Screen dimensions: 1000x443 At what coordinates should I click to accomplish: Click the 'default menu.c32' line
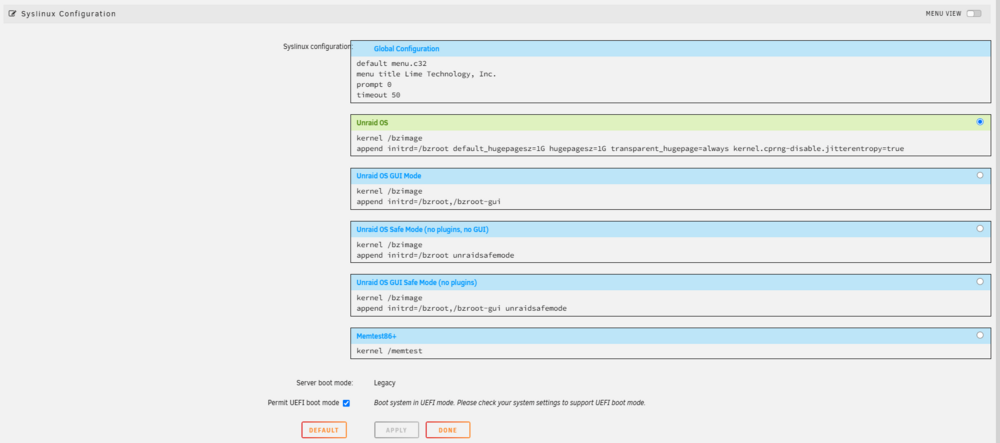click(x=392, y=64)
